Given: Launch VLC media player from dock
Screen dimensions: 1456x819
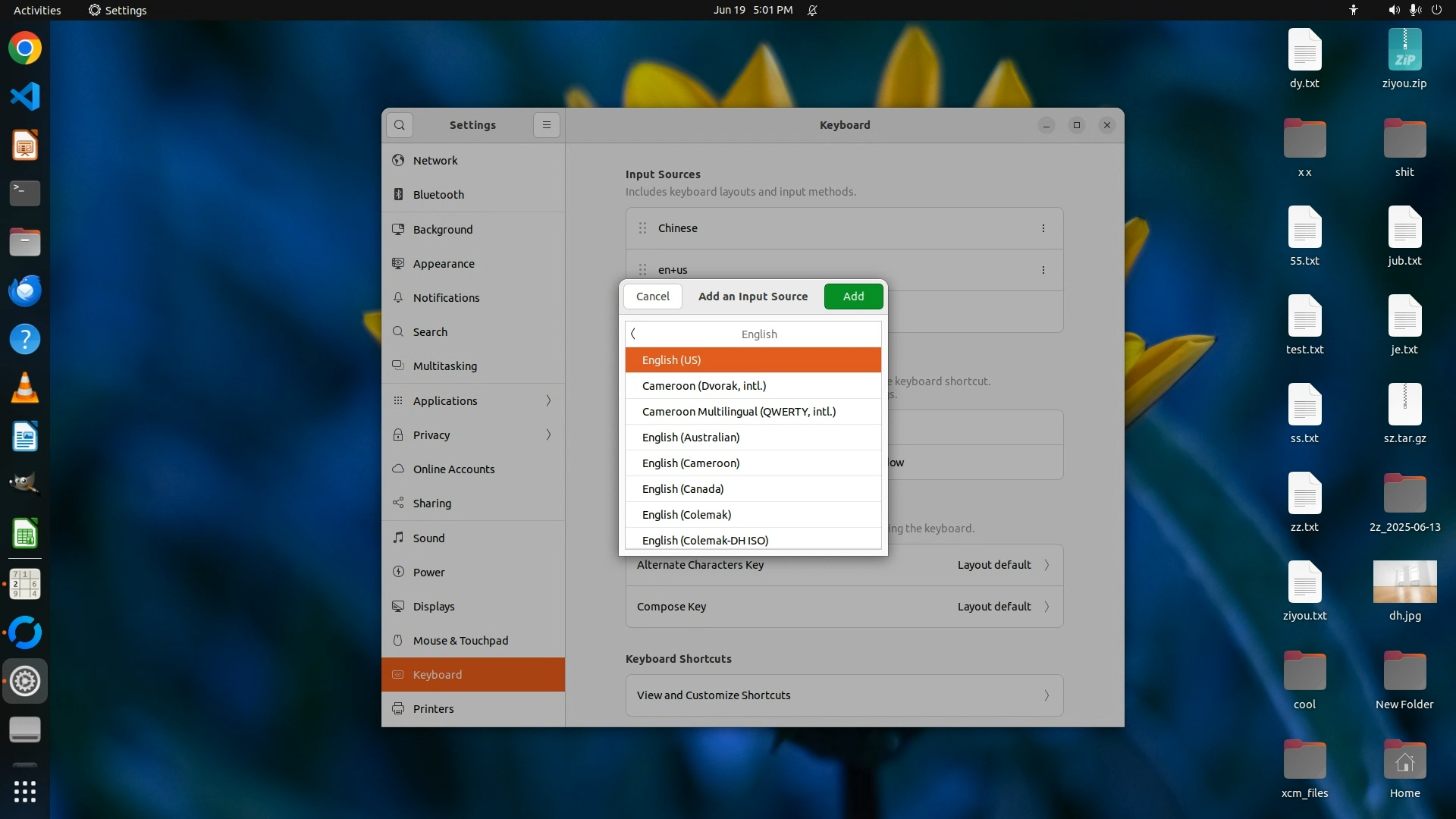Looking at the screenshot, I should tap(25, 388).
